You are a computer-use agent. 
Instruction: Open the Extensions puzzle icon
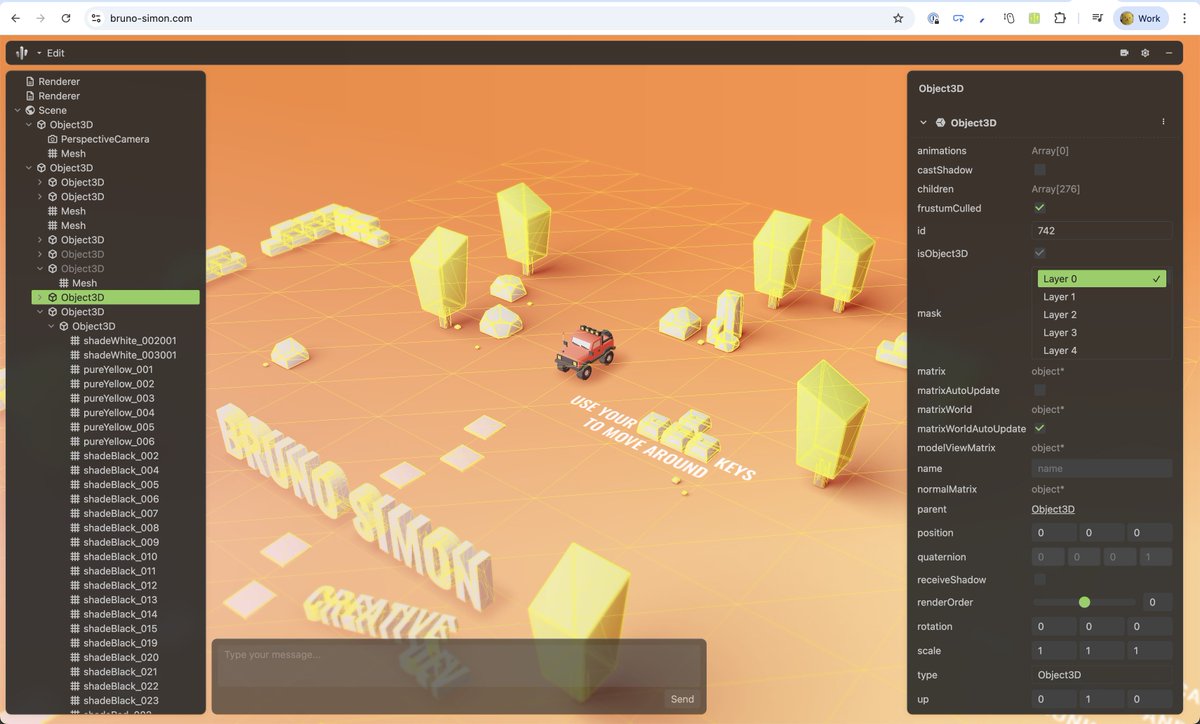(x=1060, y=18)
